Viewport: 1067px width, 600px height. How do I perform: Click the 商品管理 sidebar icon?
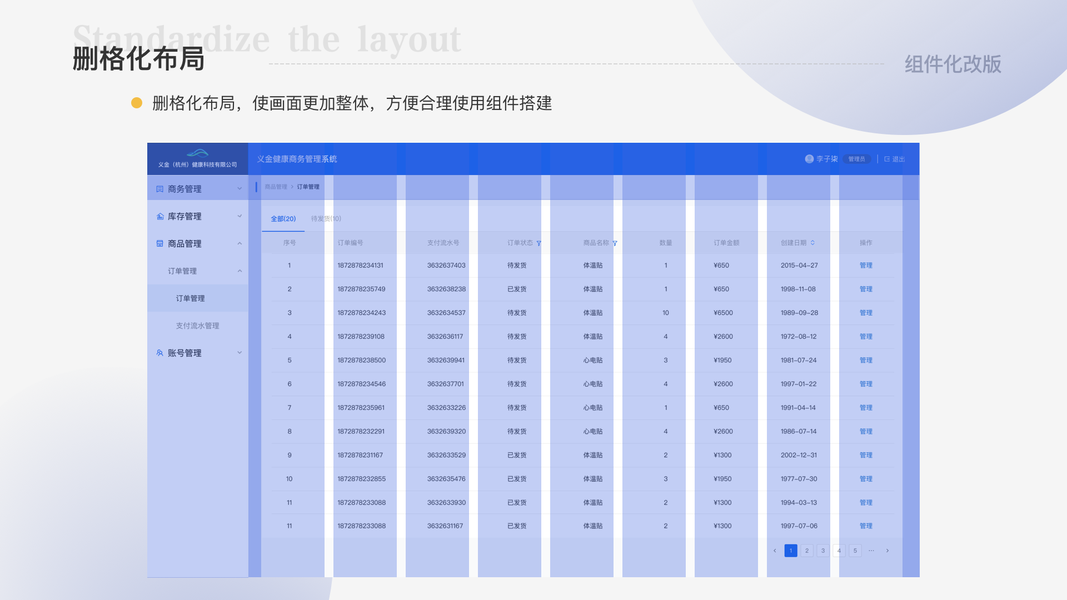pos(159,244)
